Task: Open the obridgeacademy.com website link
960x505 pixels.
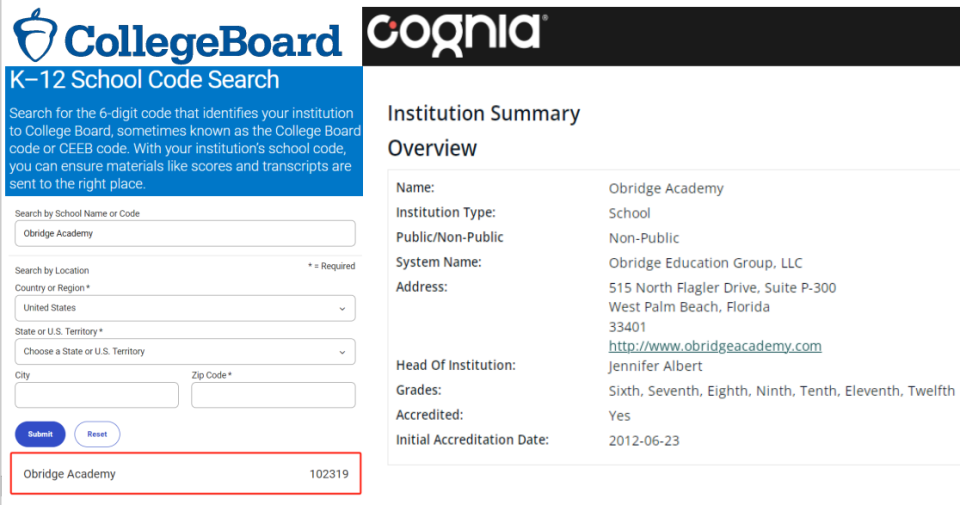Action: [x=714, y=346]
